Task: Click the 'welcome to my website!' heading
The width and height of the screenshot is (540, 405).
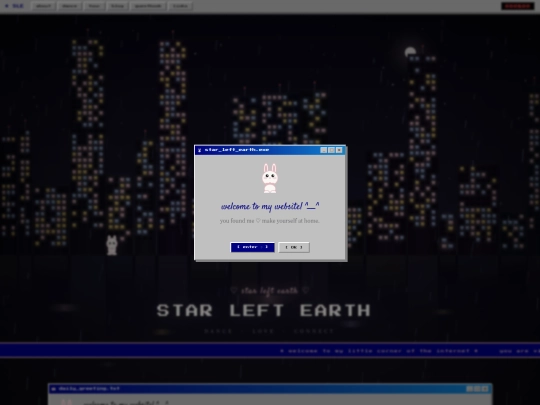Action: pos(270,206)
